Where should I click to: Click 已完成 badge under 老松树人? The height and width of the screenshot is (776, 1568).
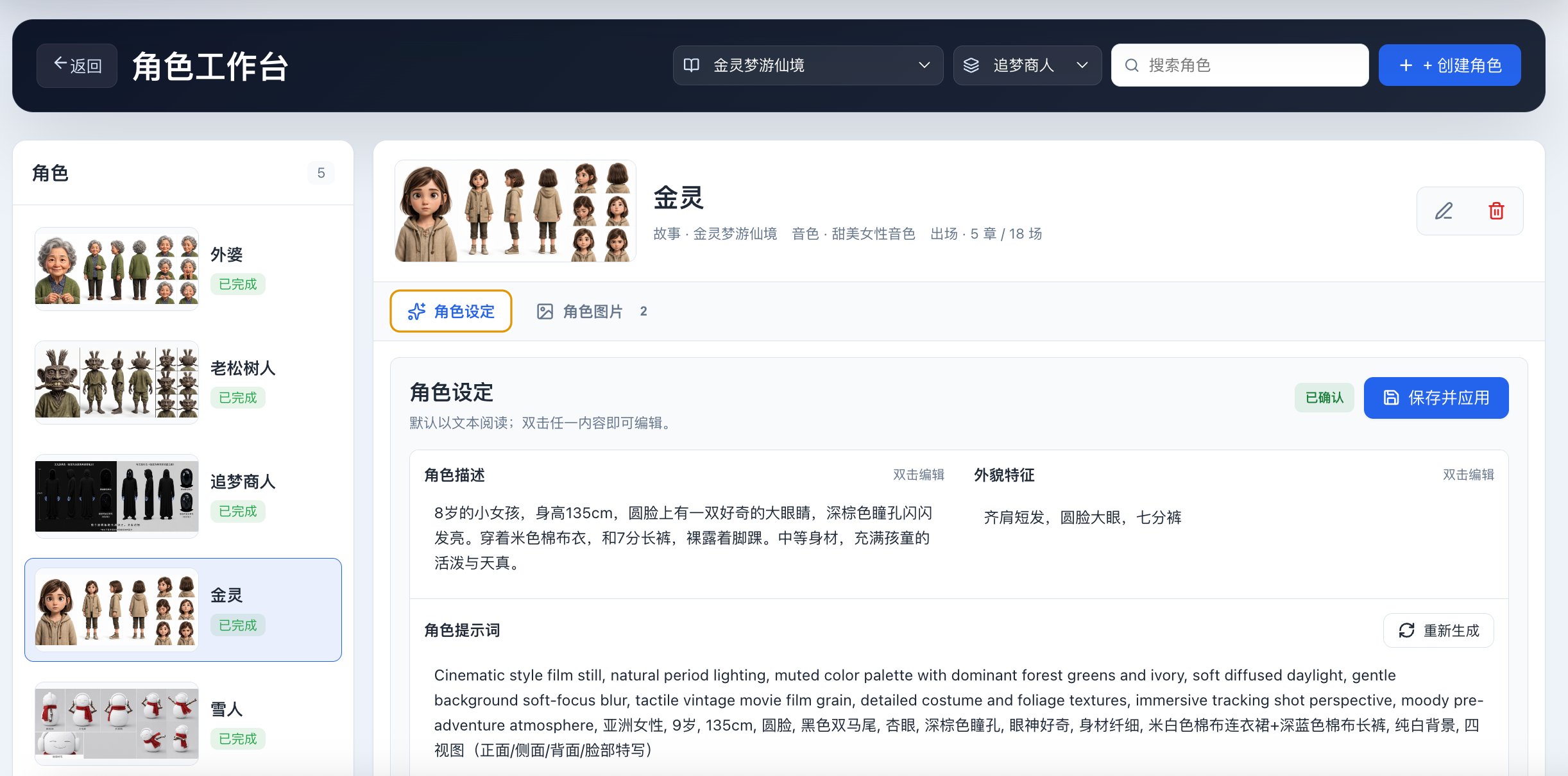click(x=237, y=398)
